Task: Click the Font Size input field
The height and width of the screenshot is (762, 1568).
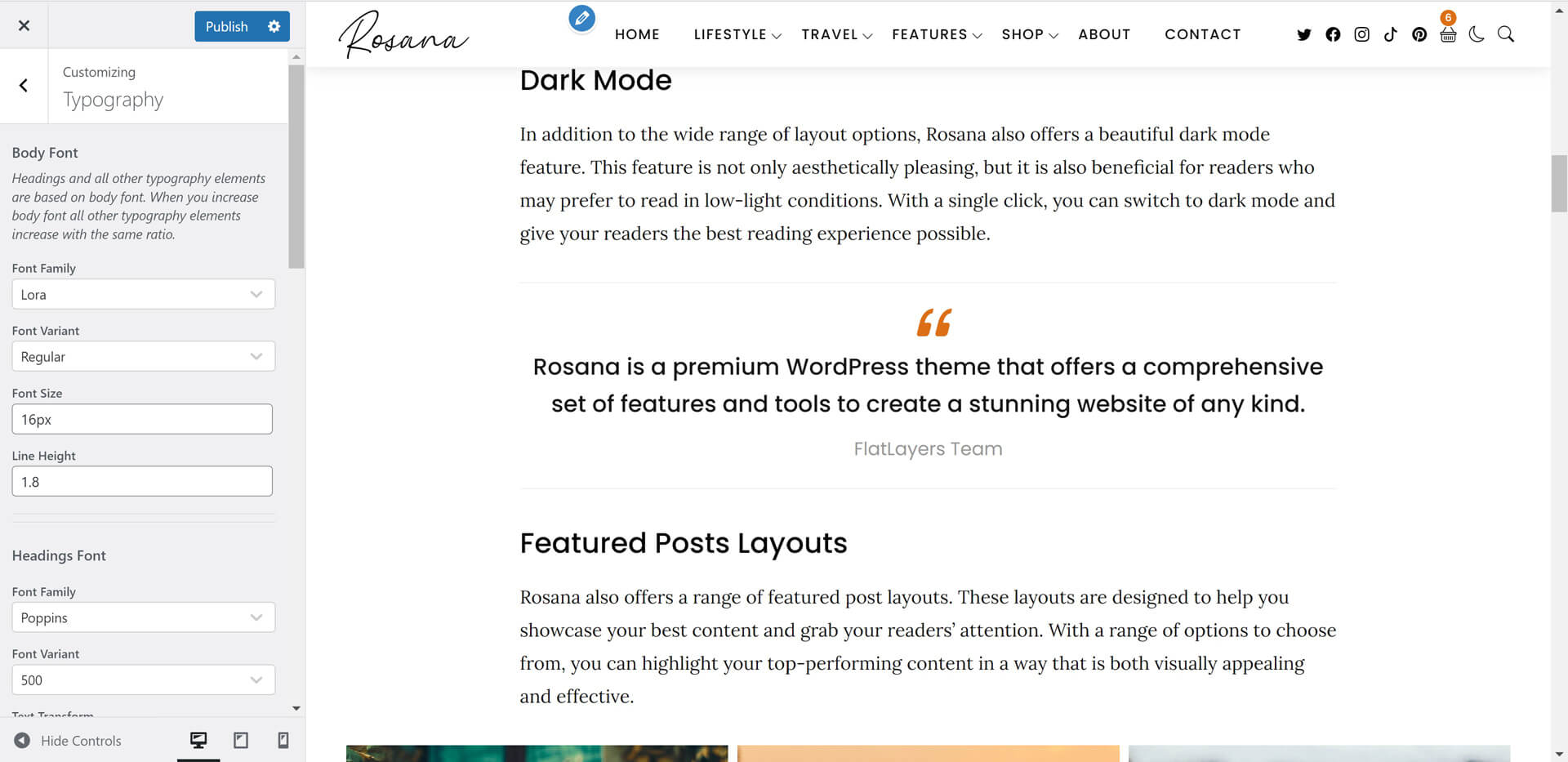Action: click(x=142, y=419)
